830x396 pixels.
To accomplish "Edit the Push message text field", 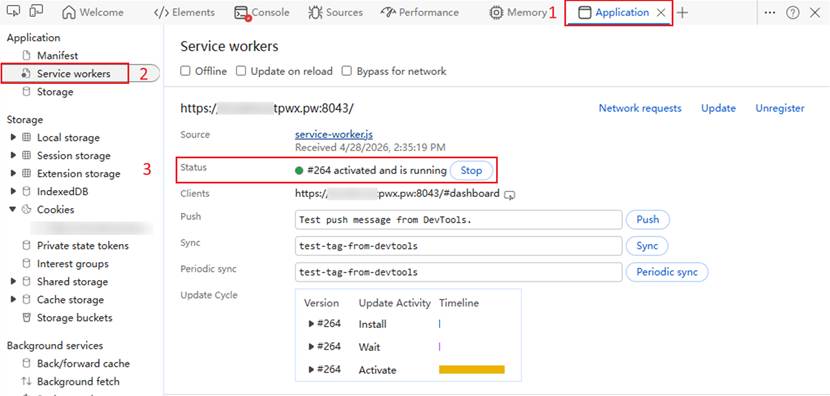I will (458, 220).
